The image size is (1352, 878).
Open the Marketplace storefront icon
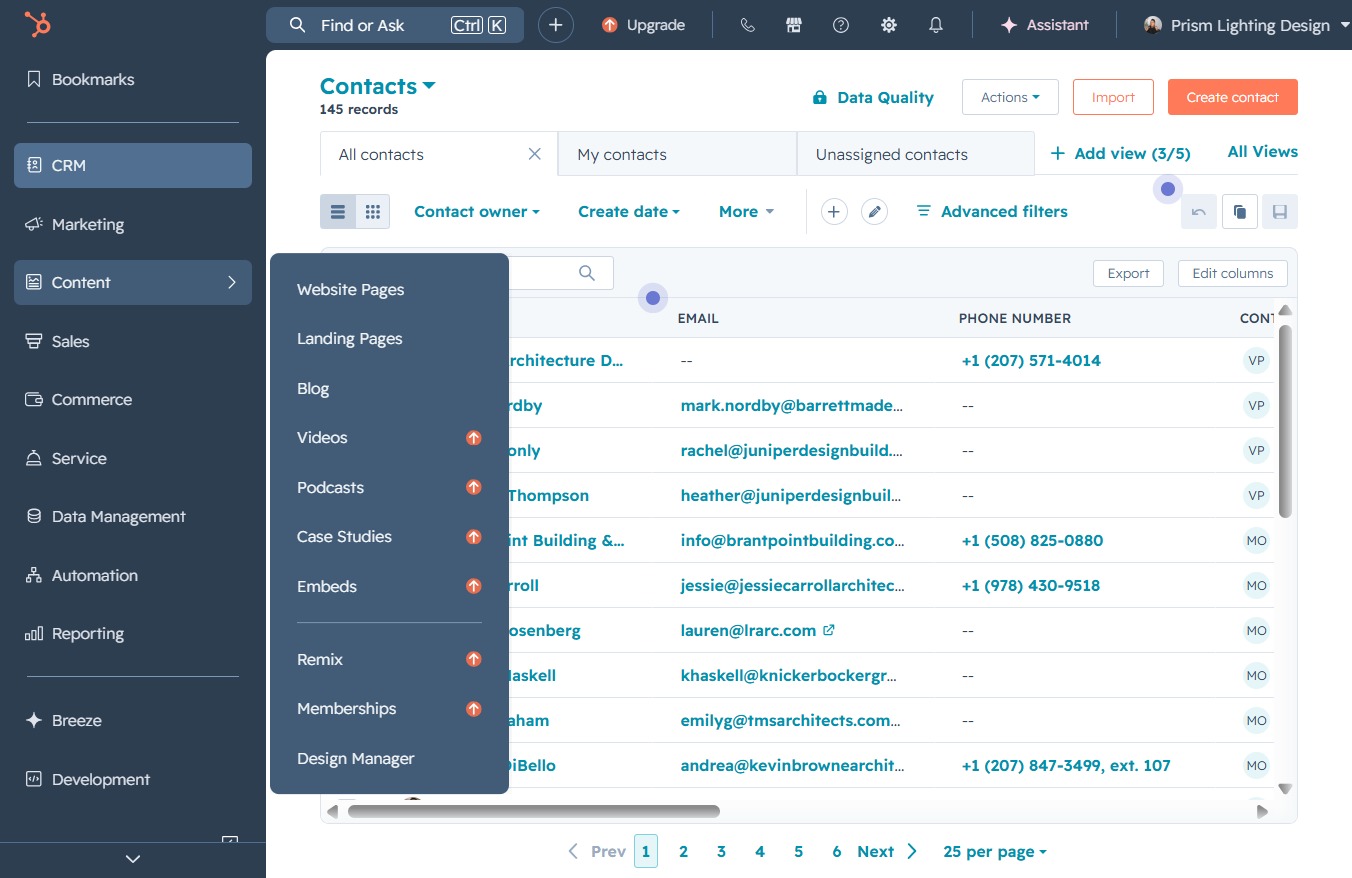click(794, 25)
